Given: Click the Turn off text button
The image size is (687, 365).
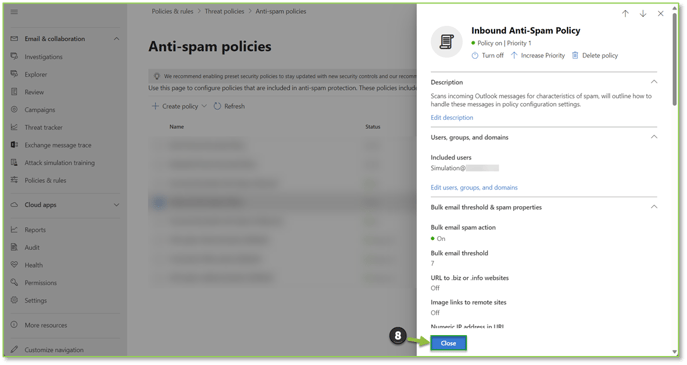Looking at the screenshot, I should [x=492, y=56].
